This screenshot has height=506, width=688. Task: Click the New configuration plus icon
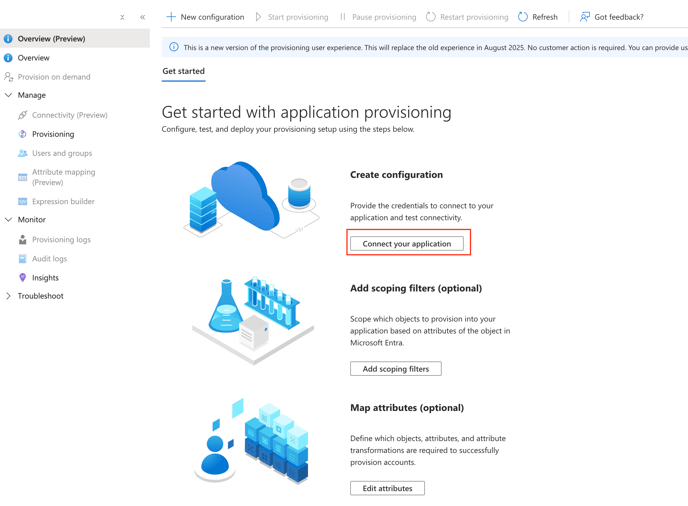point(171,17)
